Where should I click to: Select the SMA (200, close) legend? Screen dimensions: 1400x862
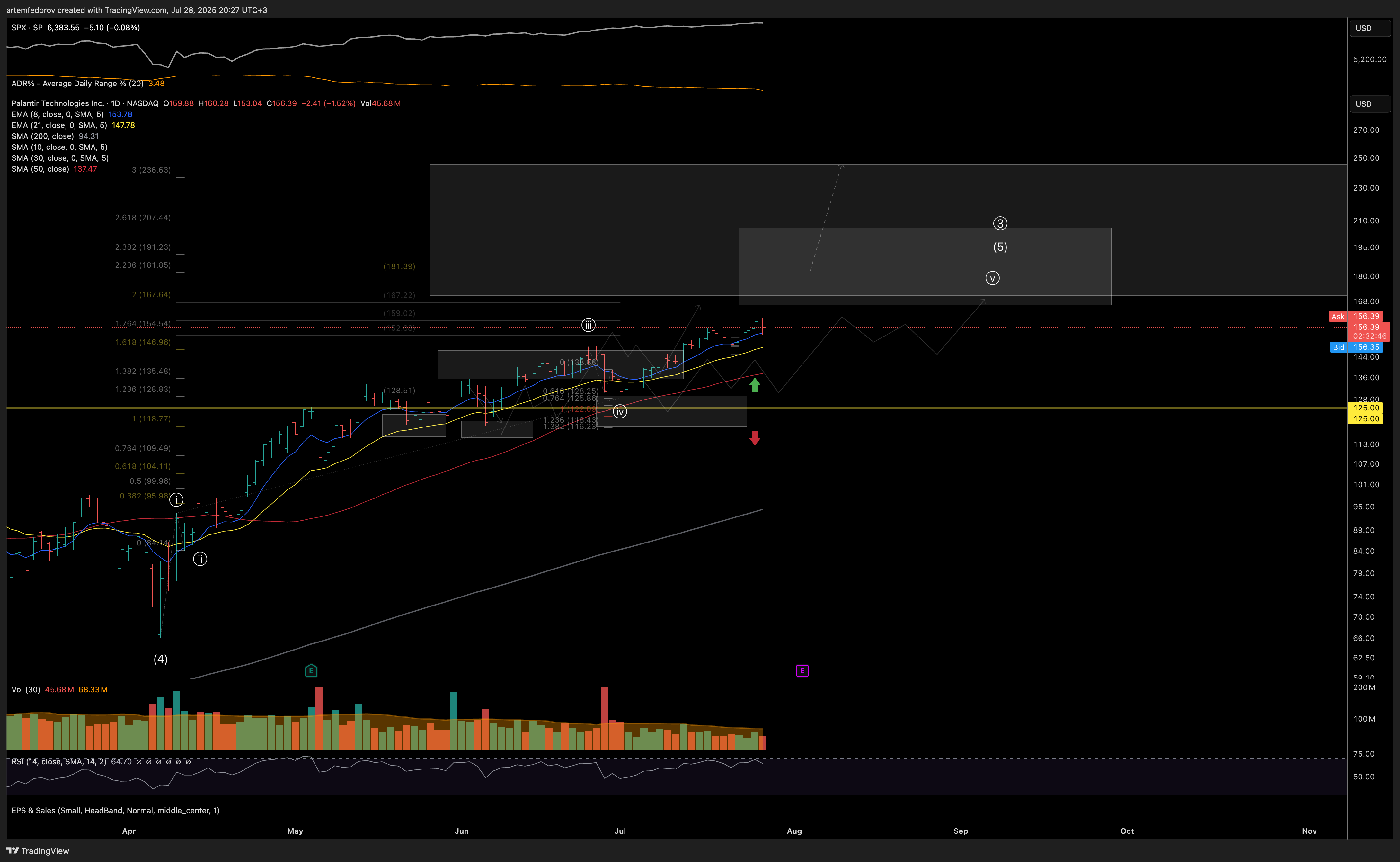43,136
